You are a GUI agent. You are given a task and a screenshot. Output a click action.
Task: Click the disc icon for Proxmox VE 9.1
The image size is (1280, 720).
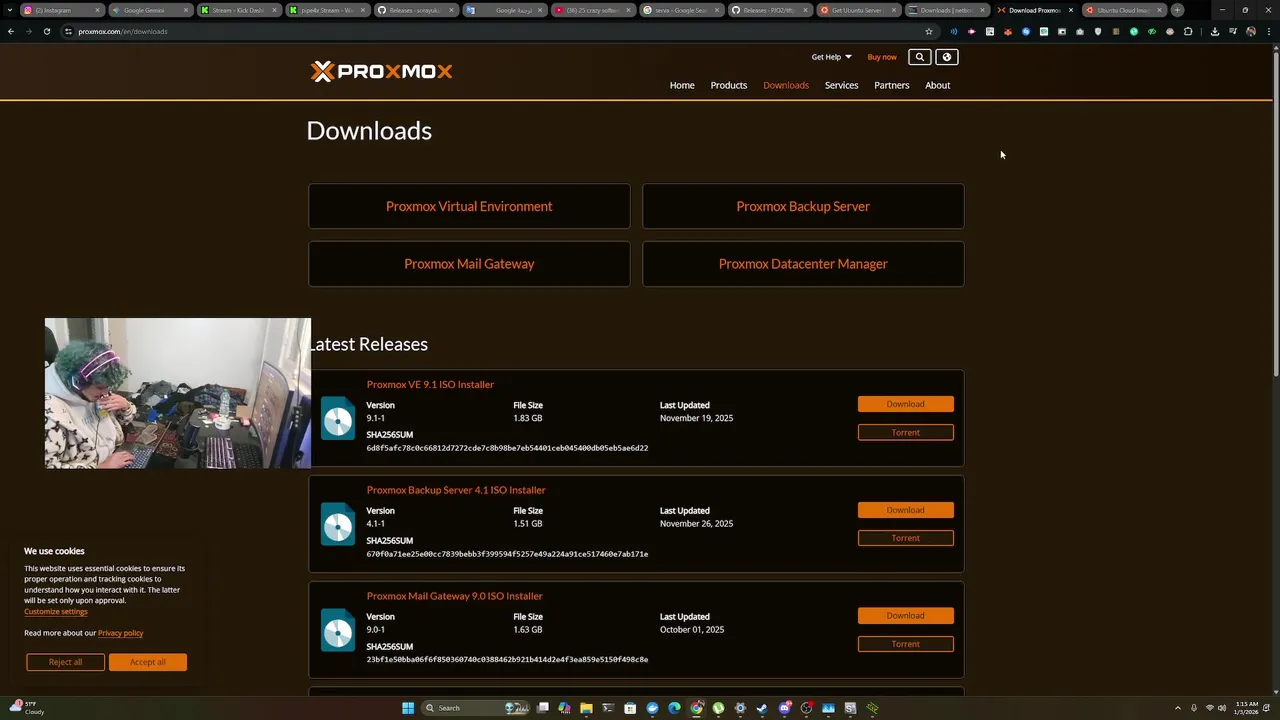point(338,418)
